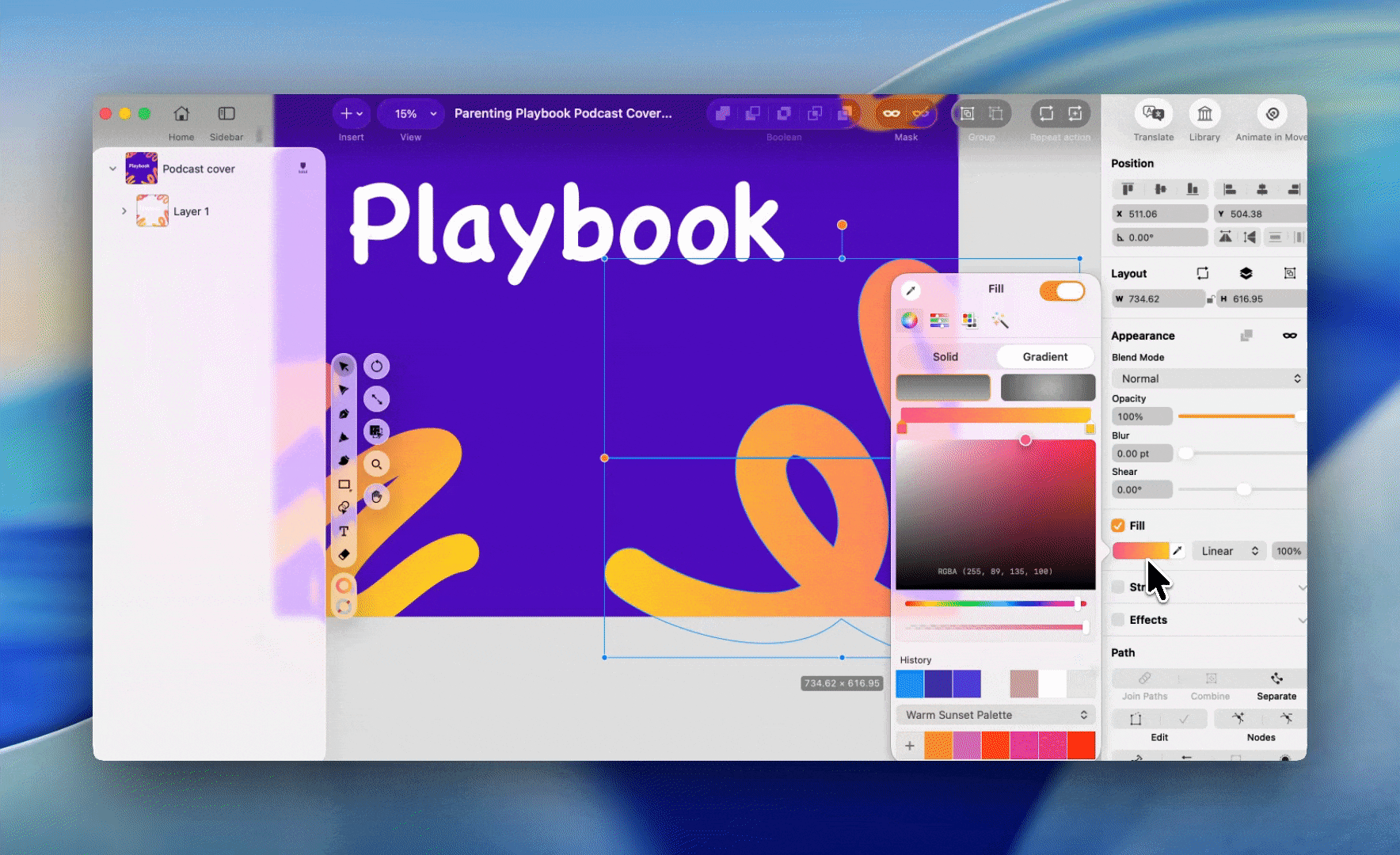Switch to the Solid fill tab
This screenshot has height=855, width=1400.
tap(945, 357)
